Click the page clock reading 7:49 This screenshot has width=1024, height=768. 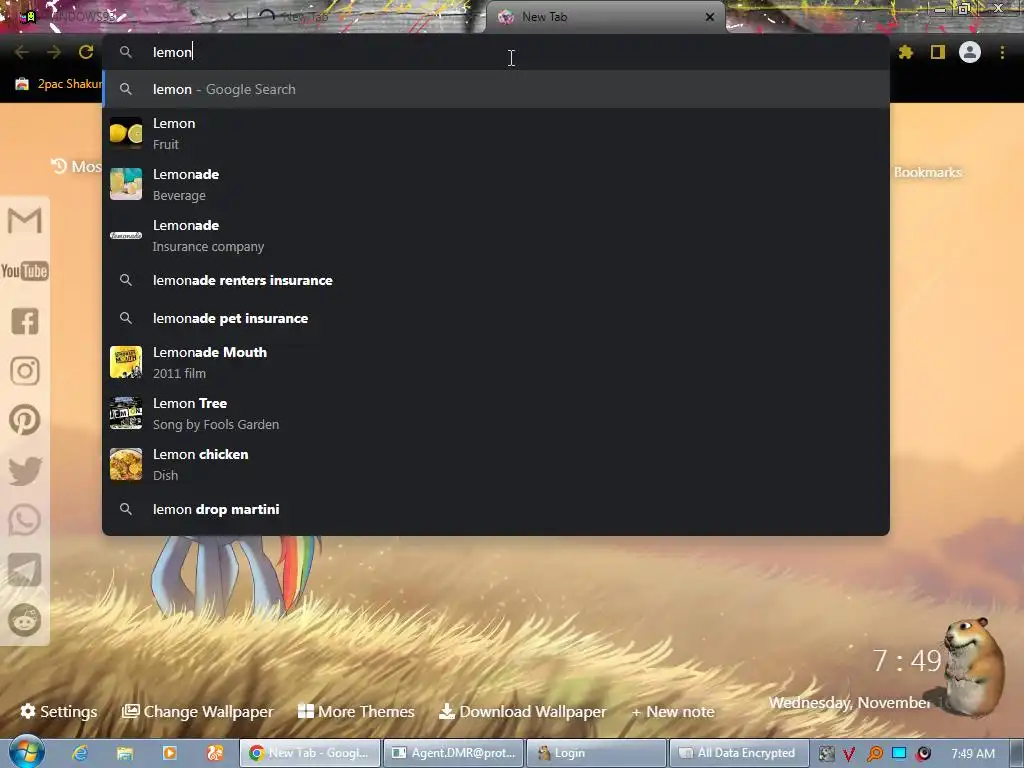[x=908, y=661]
